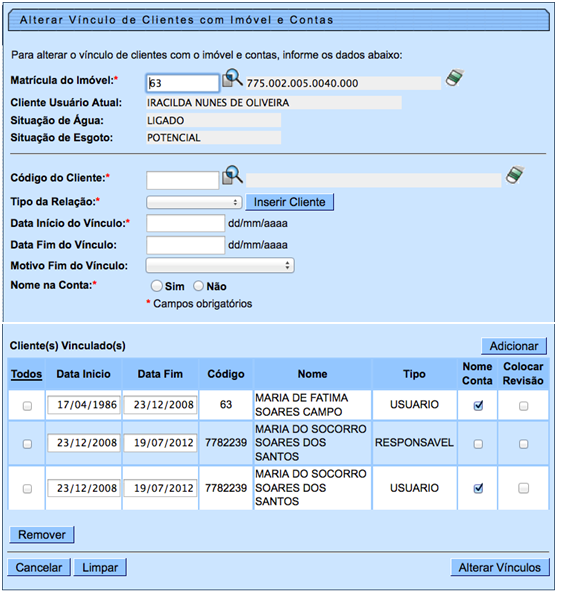
Task: Click the 775.002.005.0040.000 inscription field
Action: point(343,83)
